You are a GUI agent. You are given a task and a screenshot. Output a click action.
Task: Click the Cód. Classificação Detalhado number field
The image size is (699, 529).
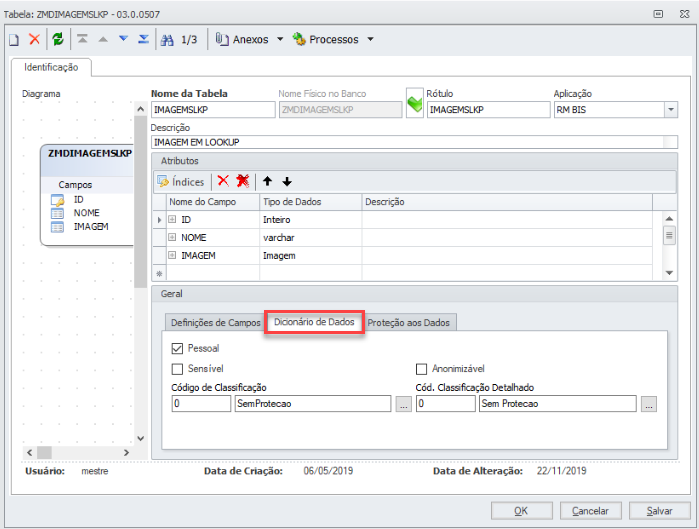tap(446, 404)
